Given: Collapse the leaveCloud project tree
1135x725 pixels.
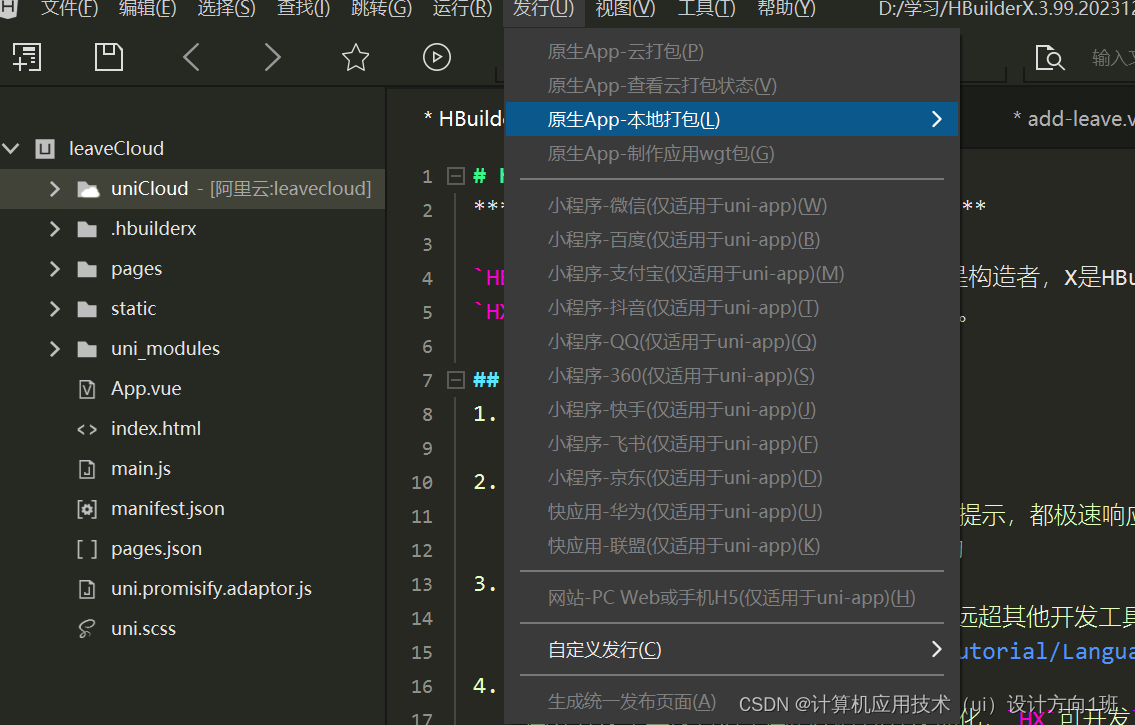Looking at the screenshot, I should click(12, 148).
